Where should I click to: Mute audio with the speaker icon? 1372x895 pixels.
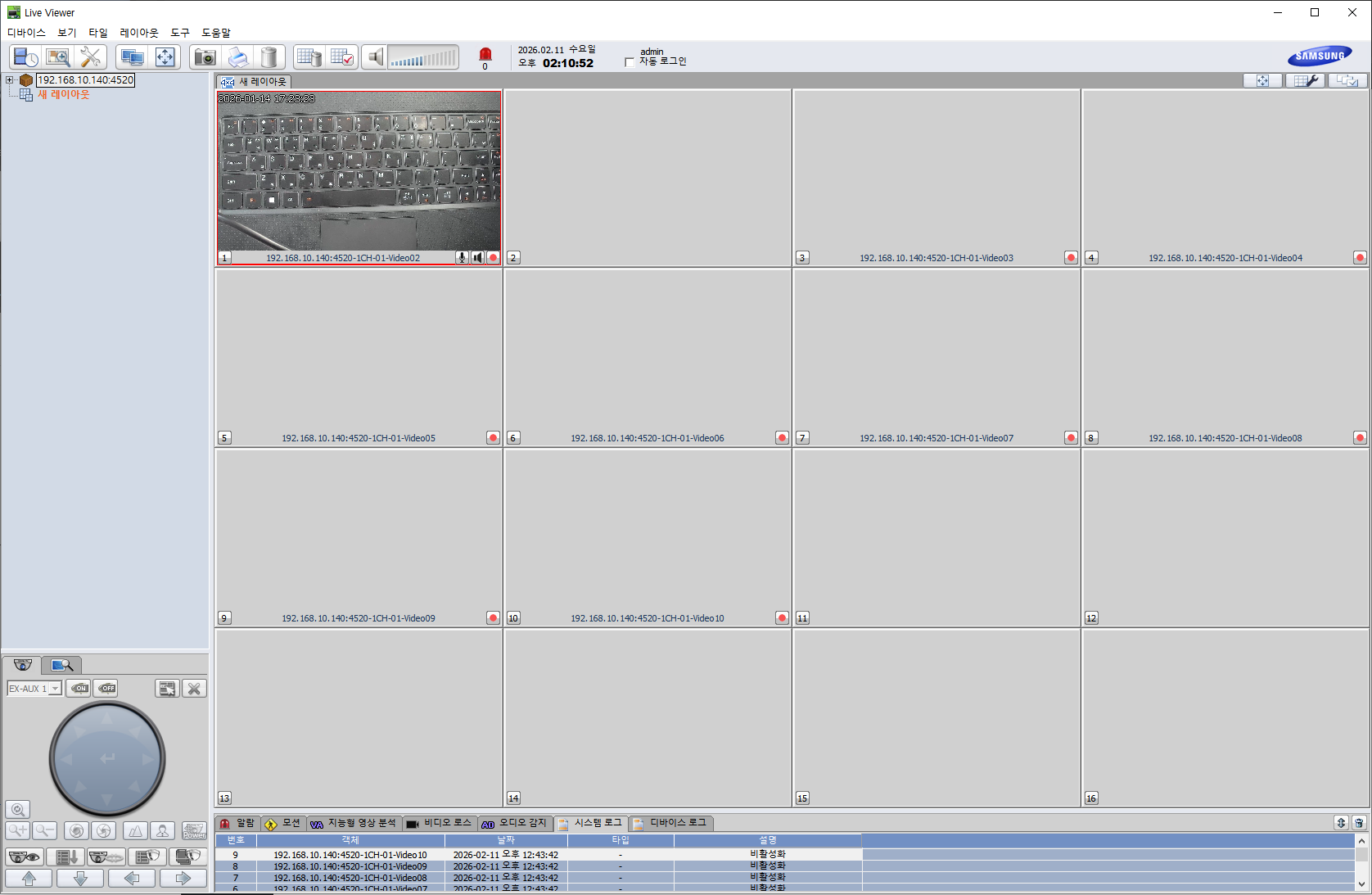(x=374, y=57)
